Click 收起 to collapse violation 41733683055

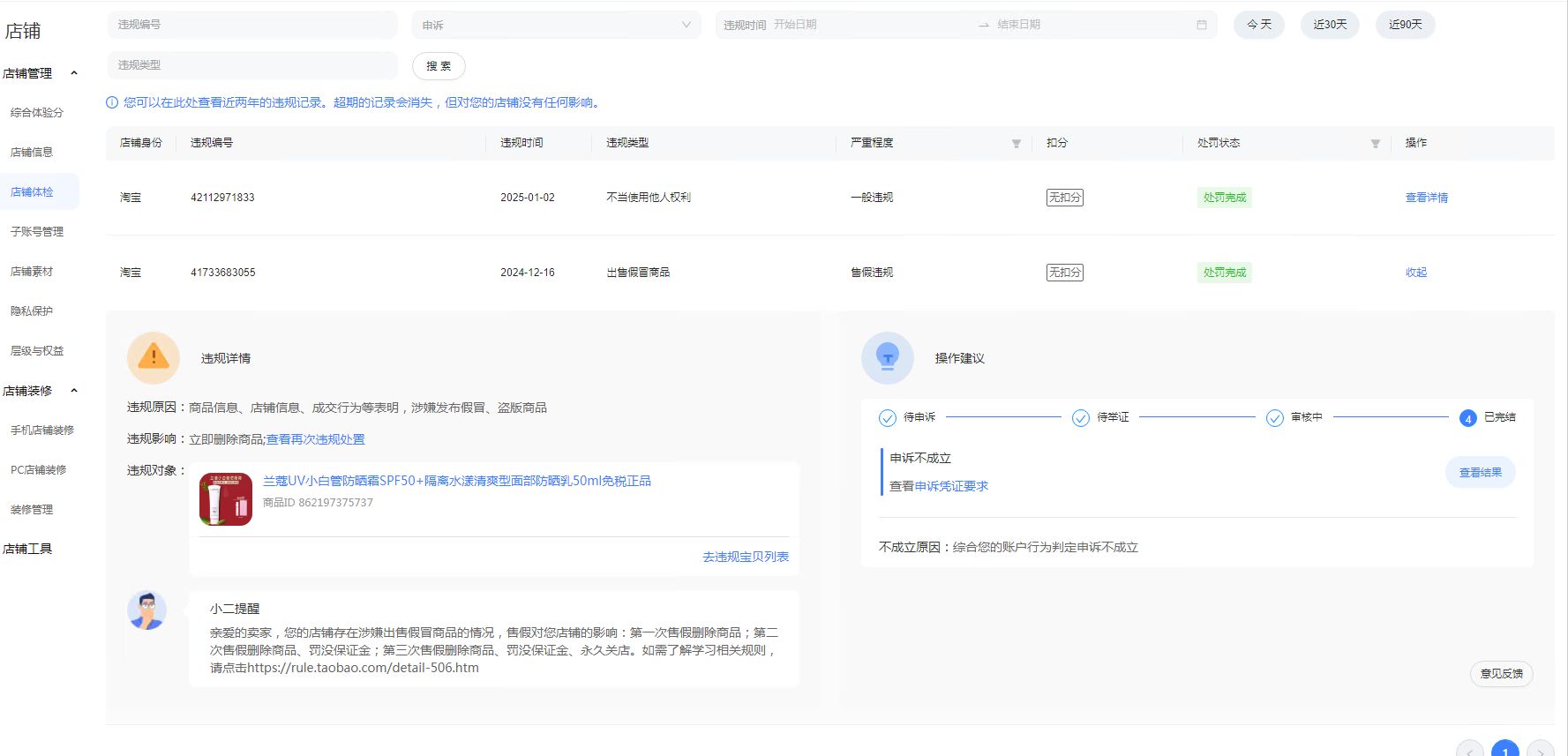[1416, 273]
